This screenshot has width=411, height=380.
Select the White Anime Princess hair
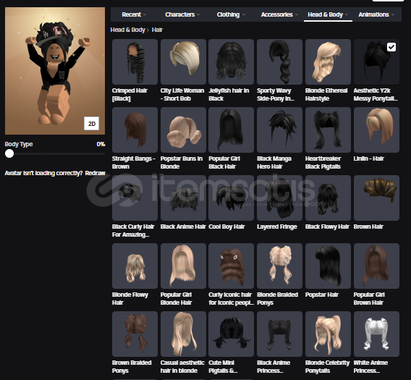tap(377, 334)
